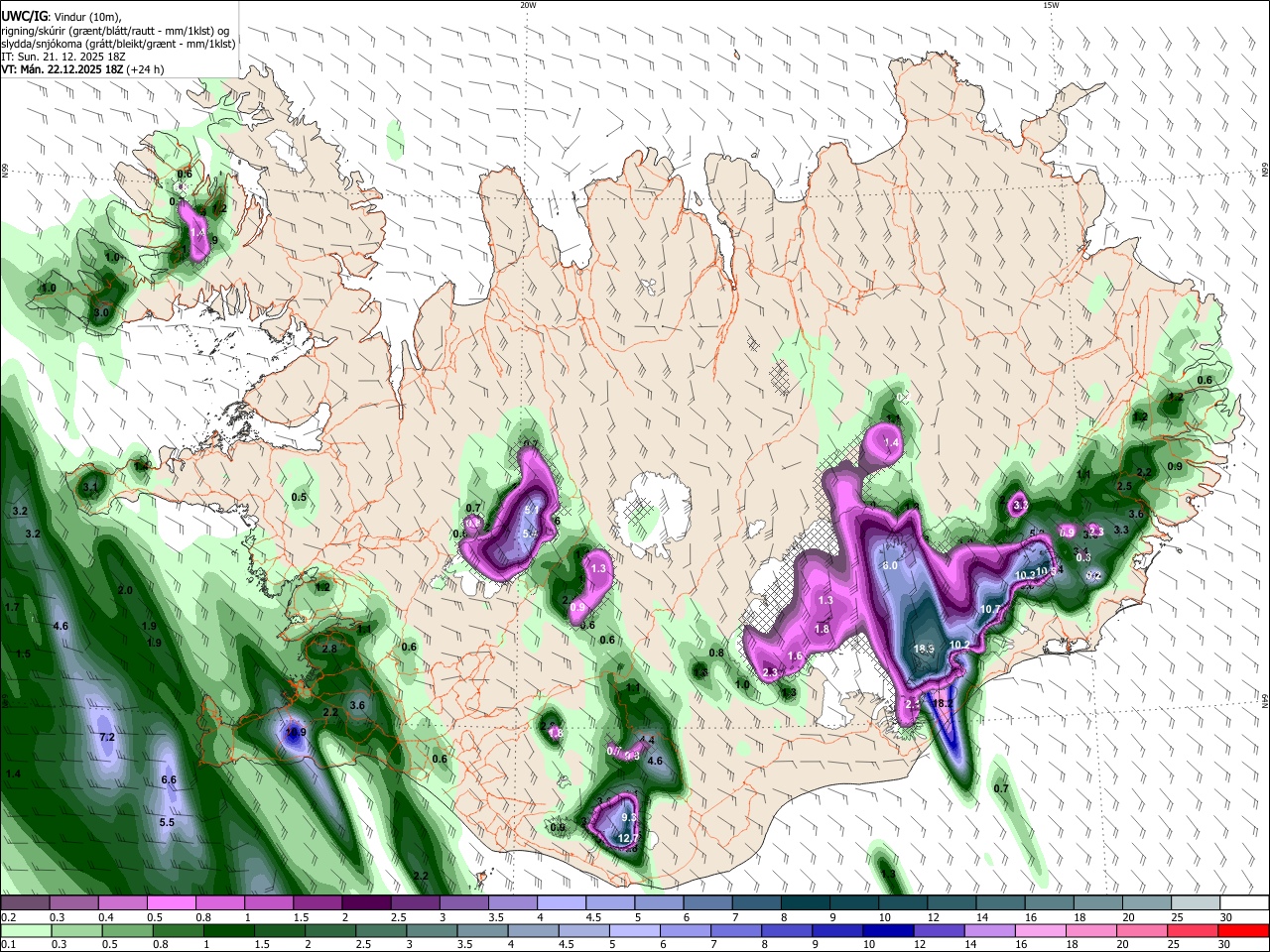The image size is (1270, 952).
Task: Select the 3.0 value off the Westfjords
Action: [101, 312]
